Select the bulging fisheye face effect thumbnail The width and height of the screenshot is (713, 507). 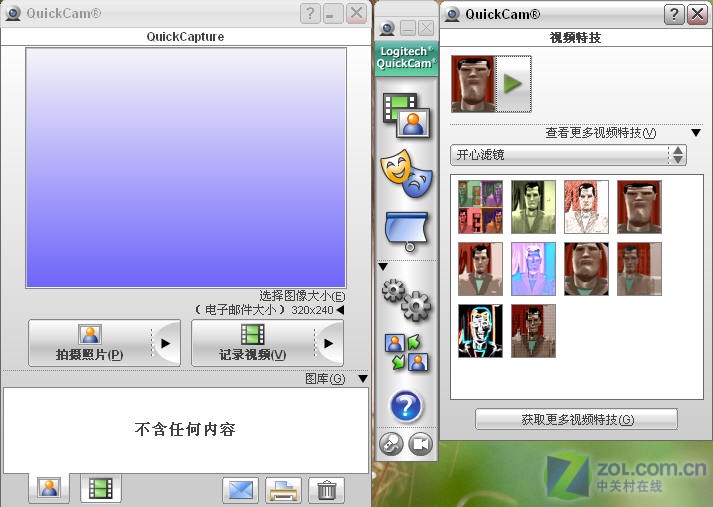[x=587, y=269]
